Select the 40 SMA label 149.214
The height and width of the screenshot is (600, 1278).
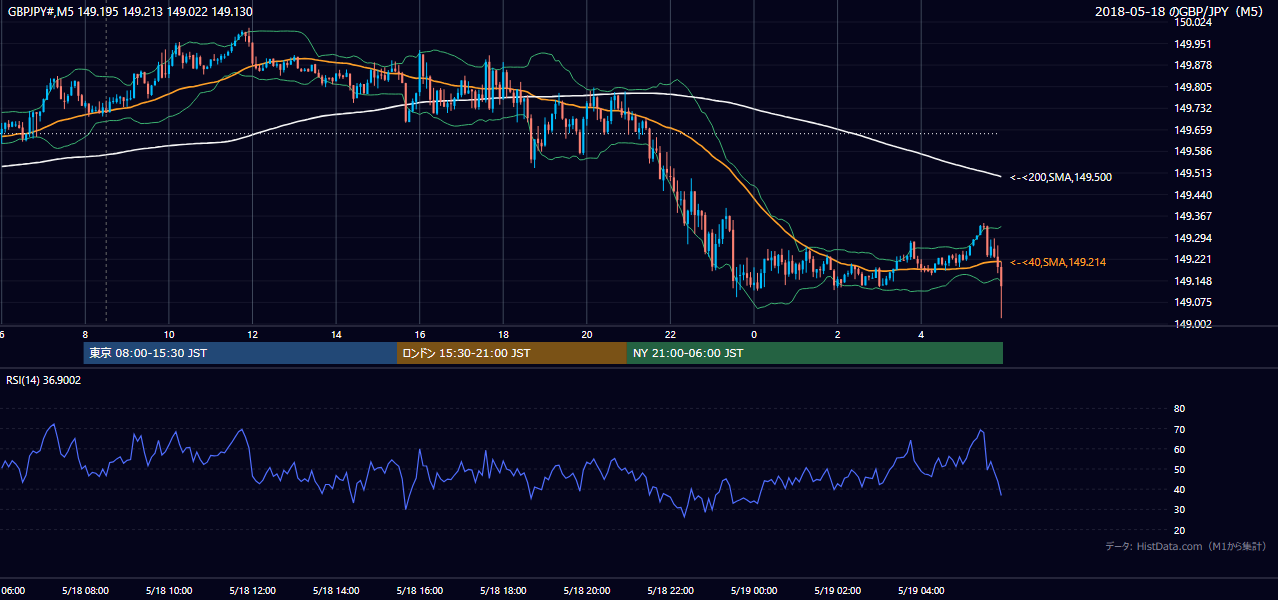1058,262
